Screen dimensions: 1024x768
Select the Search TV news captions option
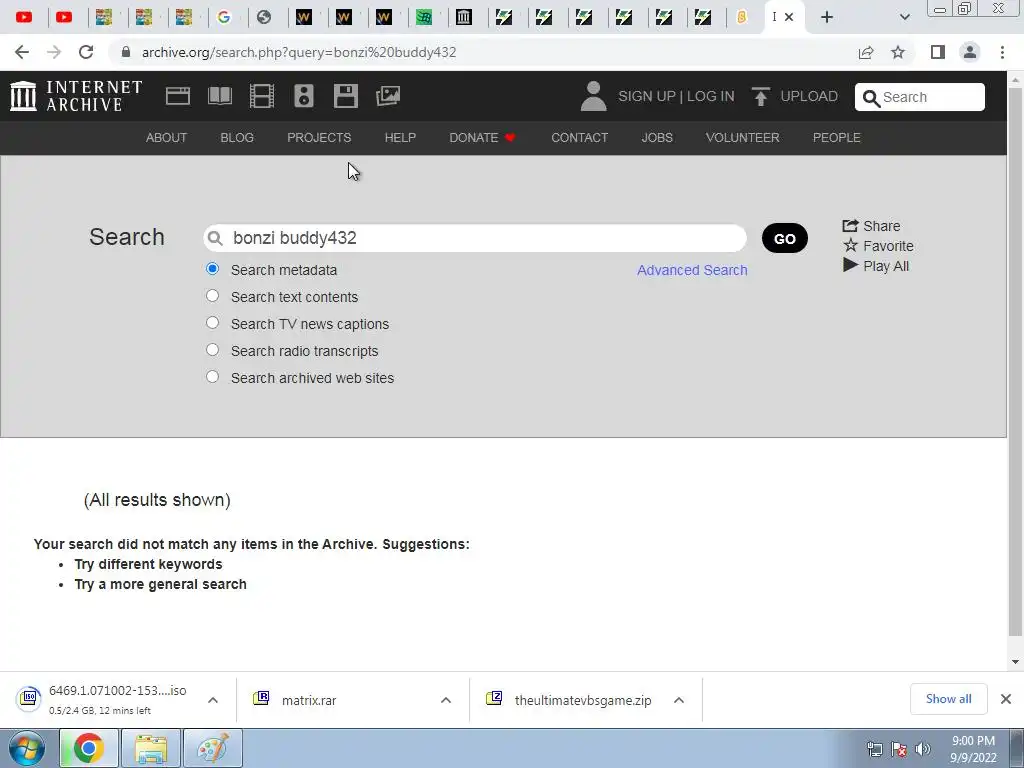click(212, 323)
